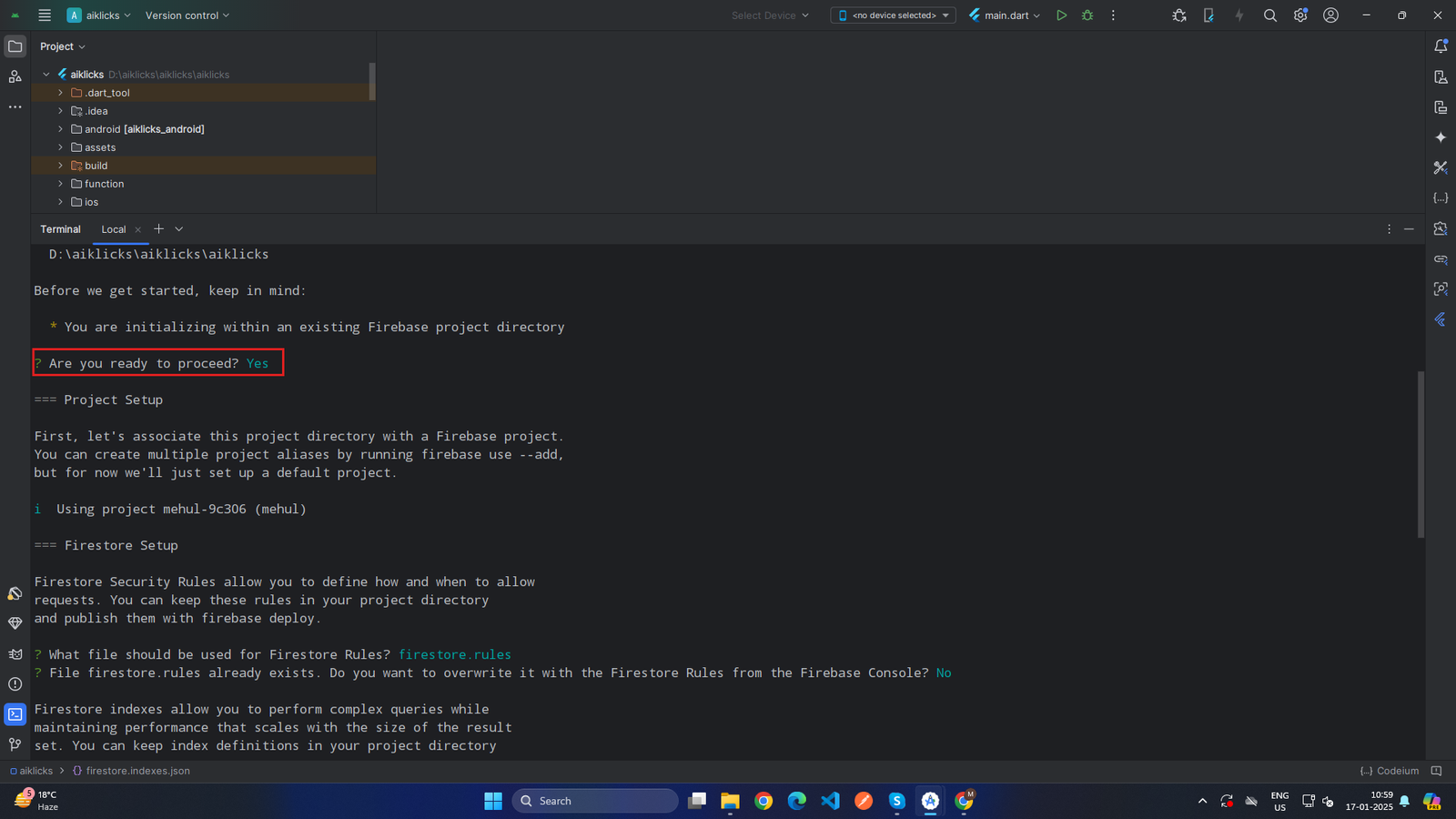Add a new terminal session tab
Image resolution: width=1456 pixels, height=819 pixels.
point(158,229)
